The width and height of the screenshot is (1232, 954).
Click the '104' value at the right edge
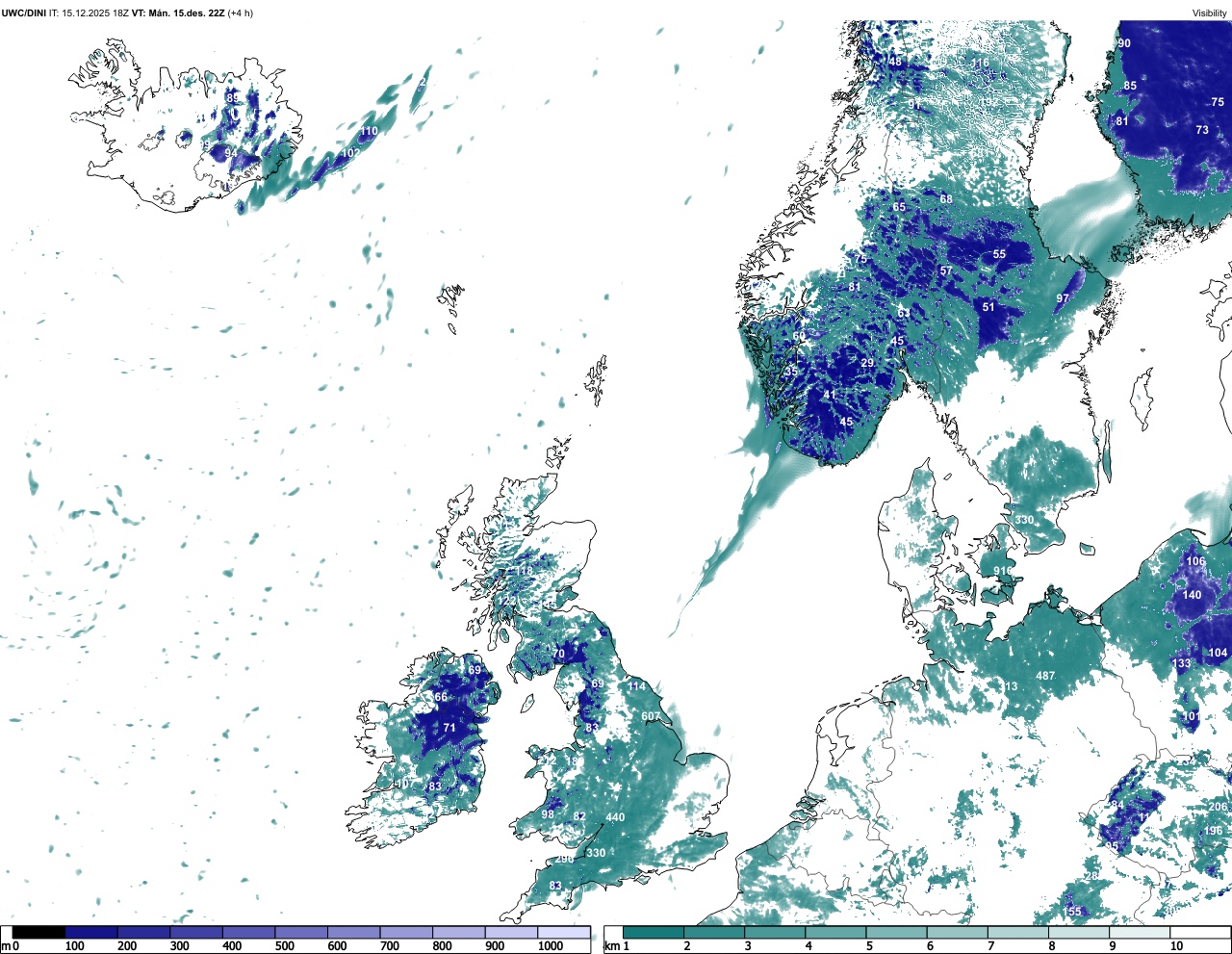tap(1219, 653)
